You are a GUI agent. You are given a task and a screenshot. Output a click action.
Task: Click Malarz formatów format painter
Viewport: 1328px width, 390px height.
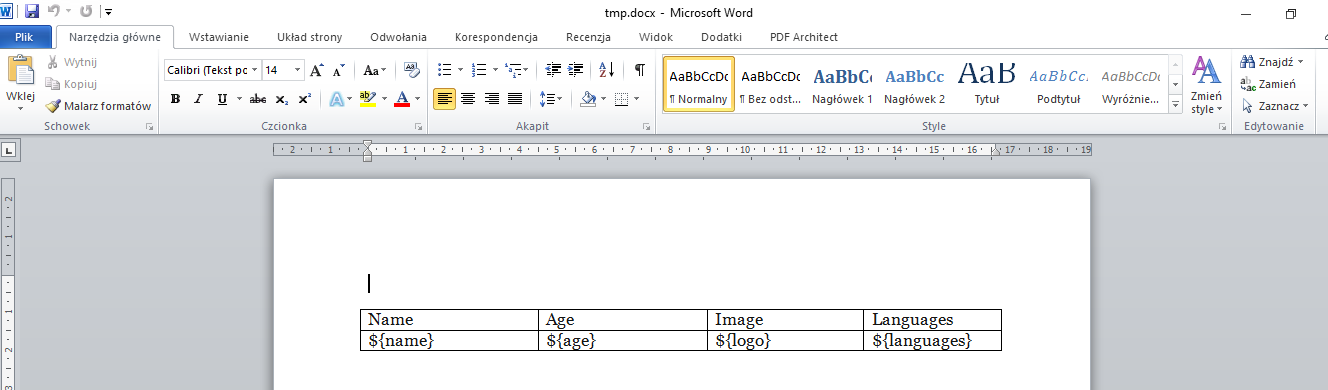[x=98, y=106]
